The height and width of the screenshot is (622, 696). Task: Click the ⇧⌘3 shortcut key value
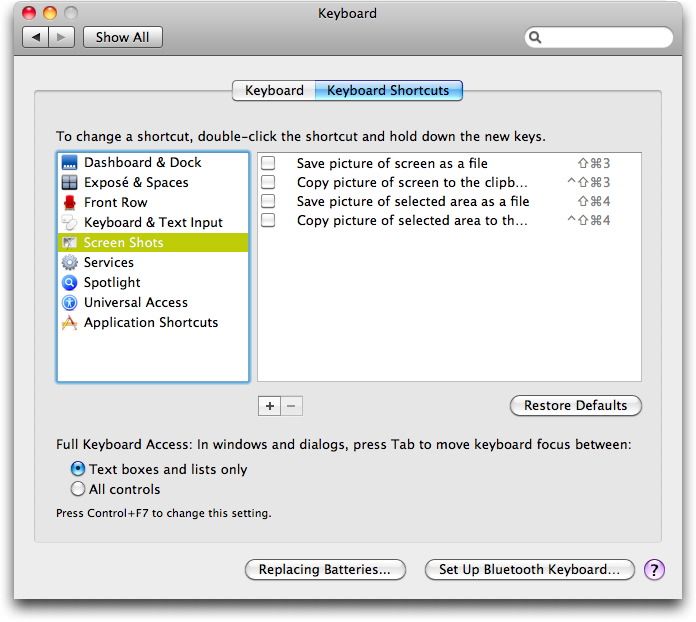tap(594, 163)
